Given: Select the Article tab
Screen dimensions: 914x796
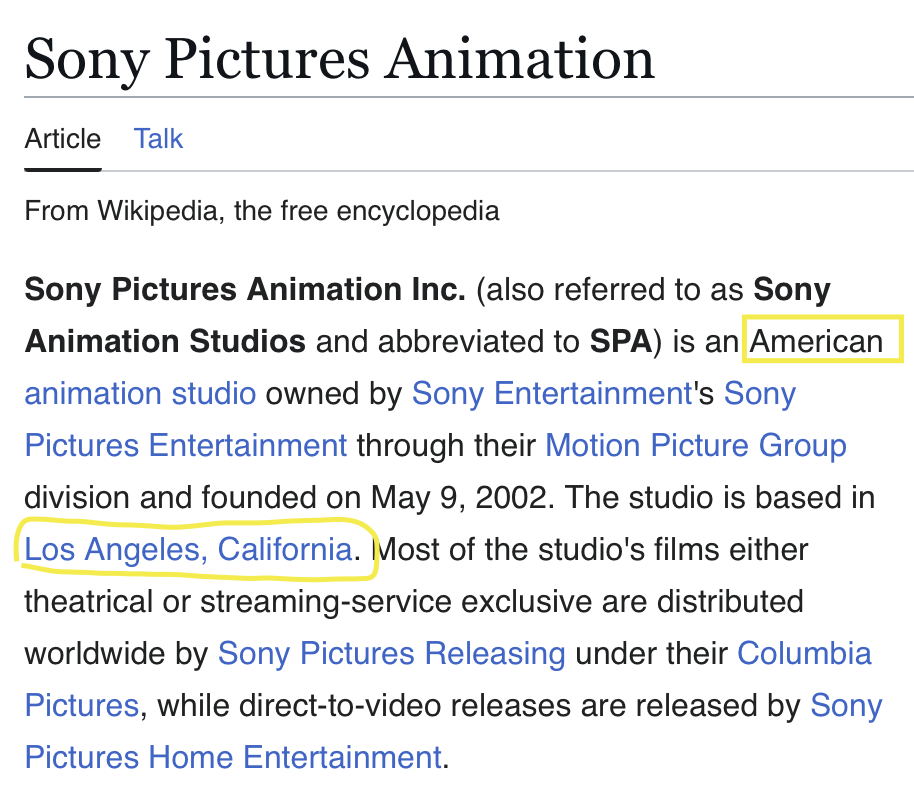Looking at the screenshot, I should [x=62, y=138].
